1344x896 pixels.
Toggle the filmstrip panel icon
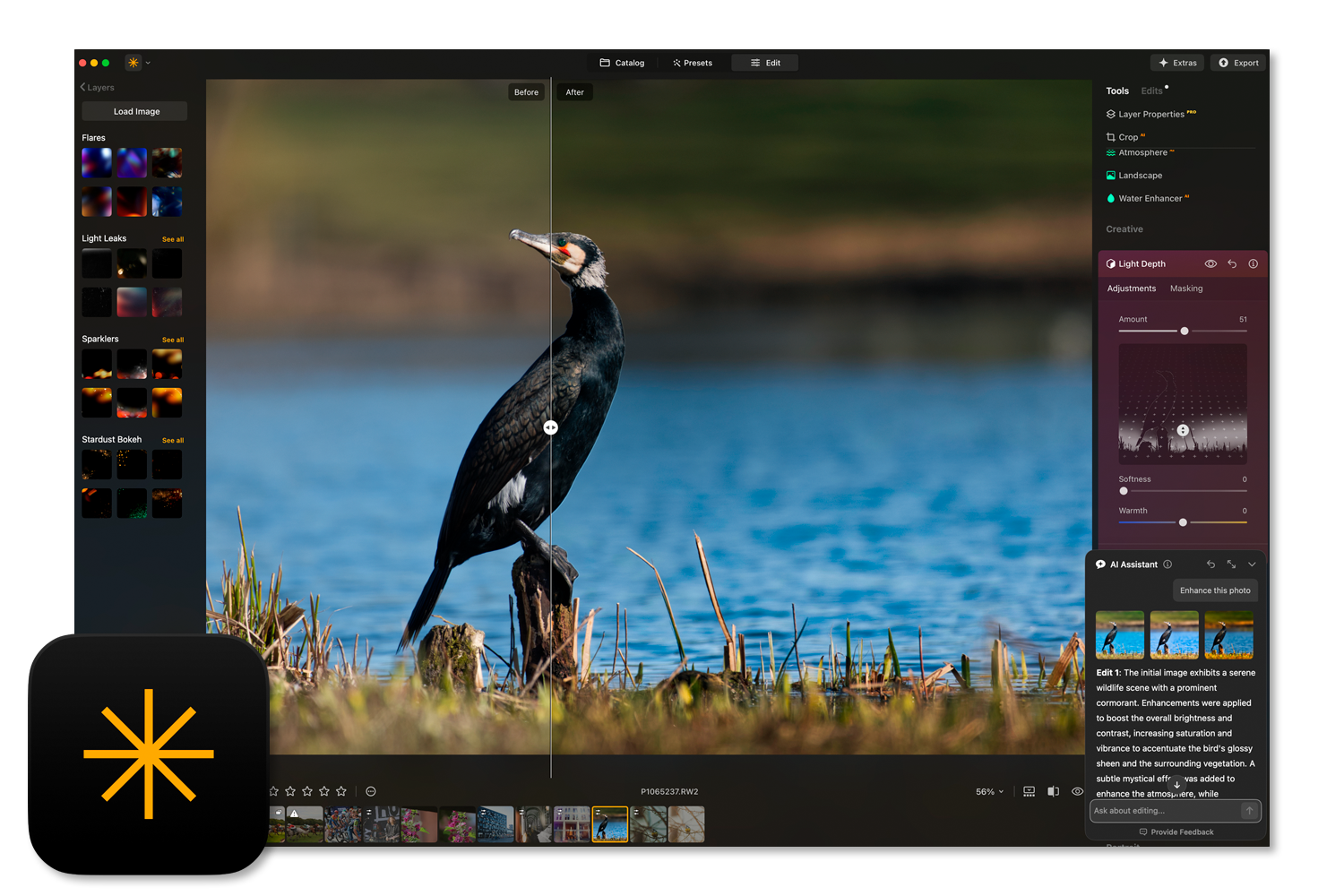(1029, 791)
